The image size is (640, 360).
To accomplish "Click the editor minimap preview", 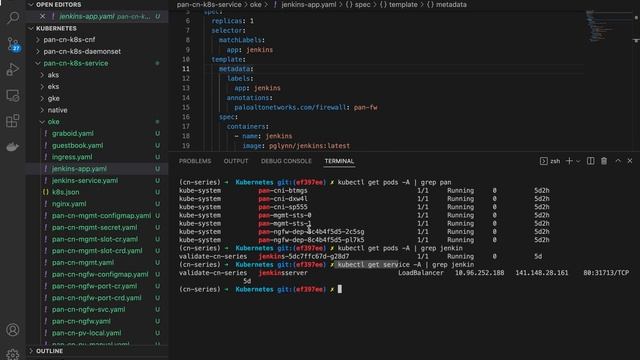I will pos(599,27).
